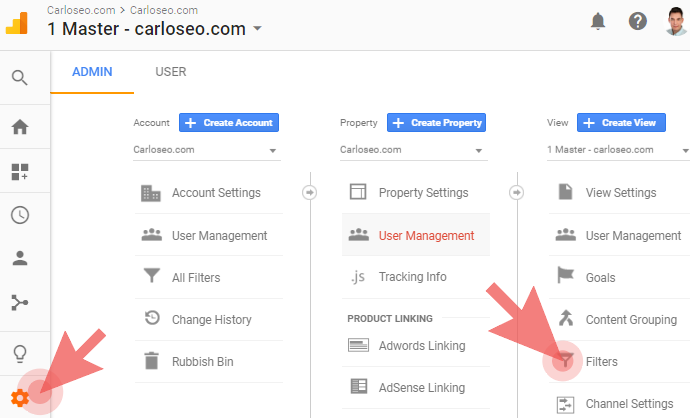The width and height of the screenshot is (690, 418).
Task: Click the search icon in left sidebar
Action: coord(19,77)
